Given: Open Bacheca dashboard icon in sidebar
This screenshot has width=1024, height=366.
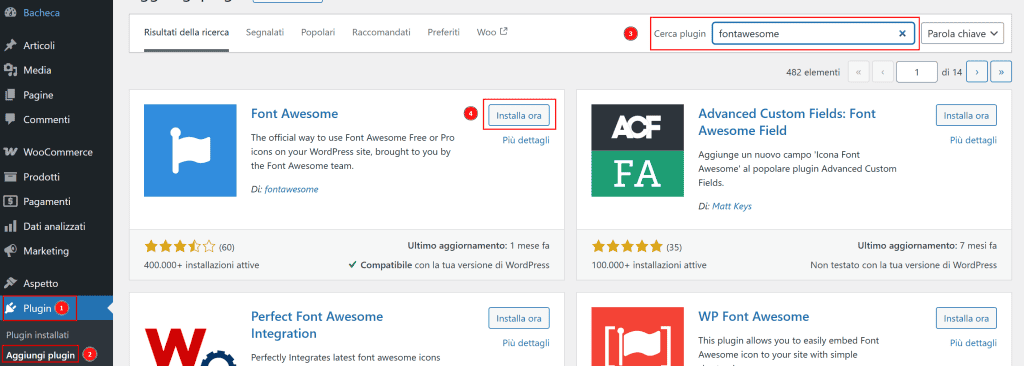Looking at the screenshot, I should coord(10,12).
